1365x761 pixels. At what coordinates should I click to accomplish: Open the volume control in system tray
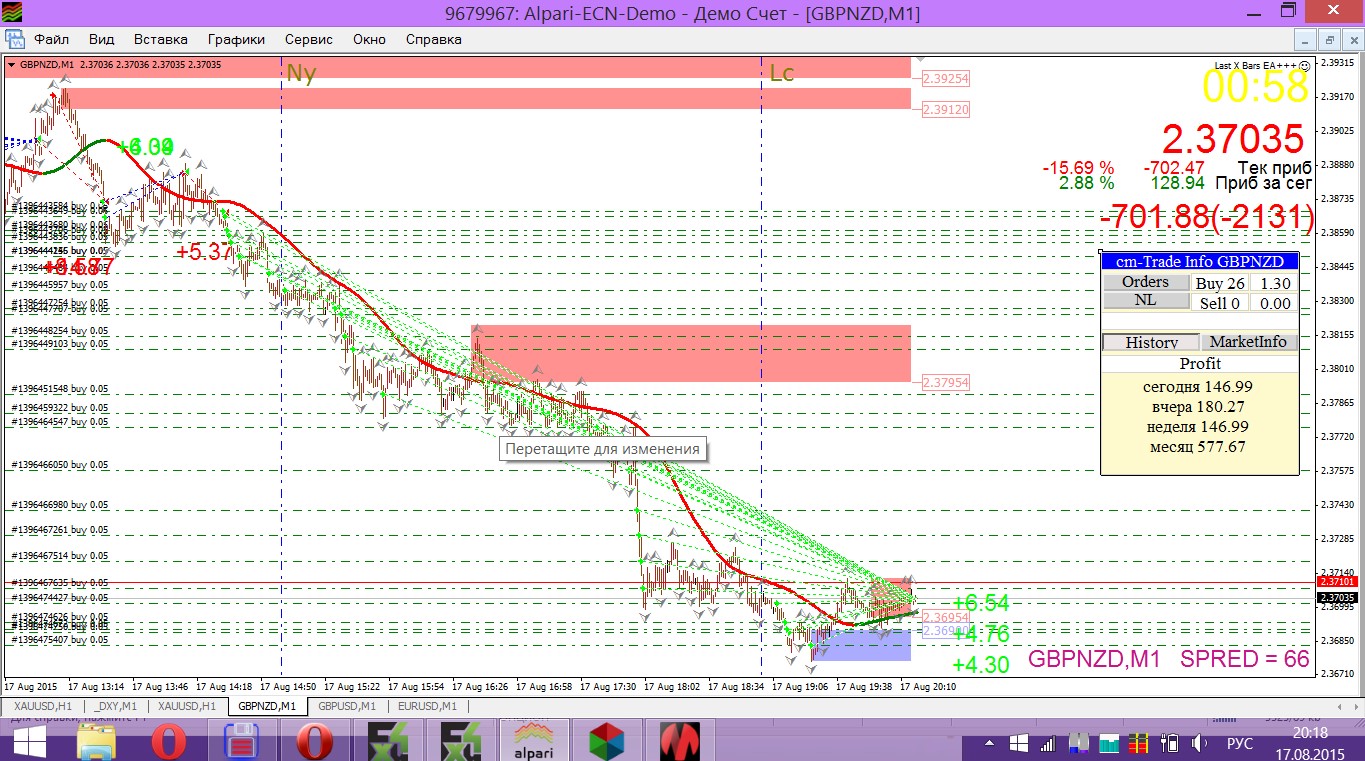coord(1200,743)
